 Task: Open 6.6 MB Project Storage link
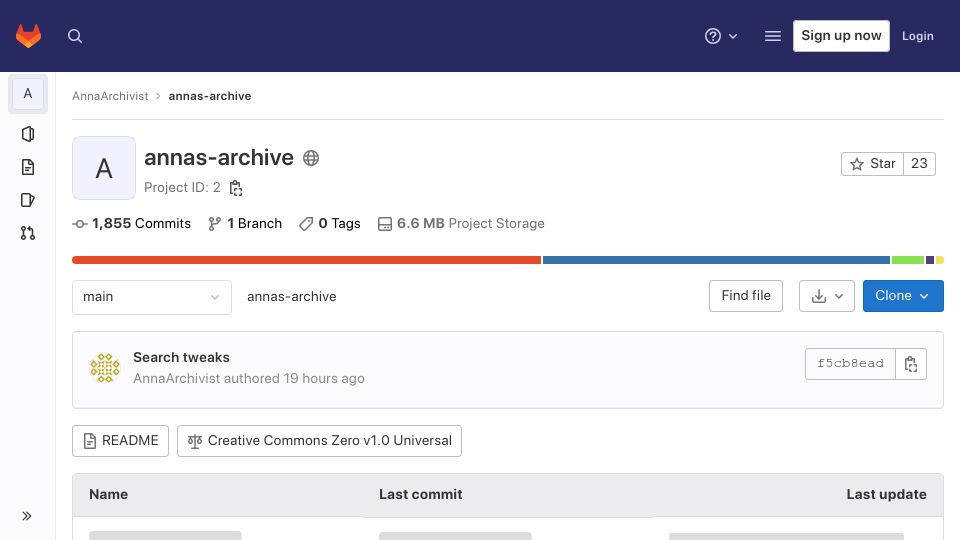pyautogui.click(x=461, y=223)
